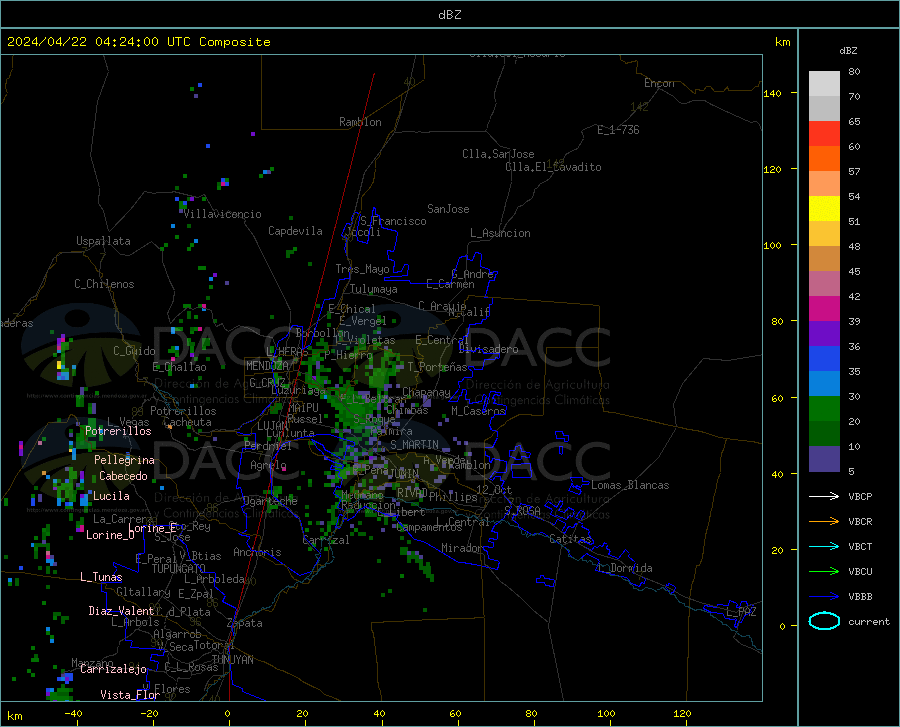Click the 'Zapata' map label
The width and height of the screenshot is (900, 727).
(245, 623)
